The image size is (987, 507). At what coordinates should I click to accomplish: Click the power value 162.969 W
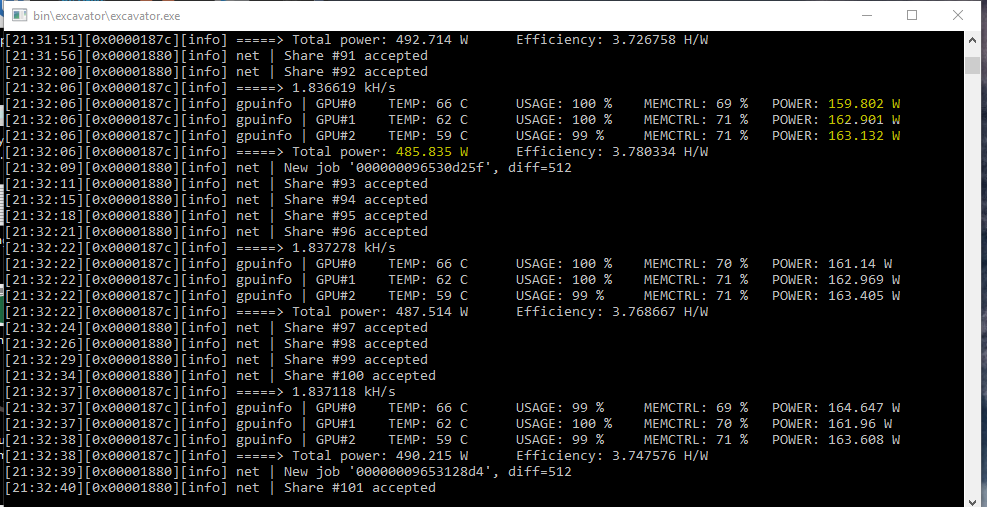pos(864,280)
